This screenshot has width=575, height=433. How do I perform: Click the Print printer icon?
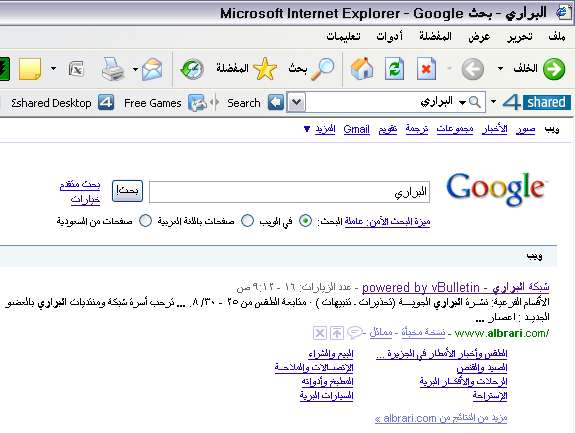(x=113, y=69)
